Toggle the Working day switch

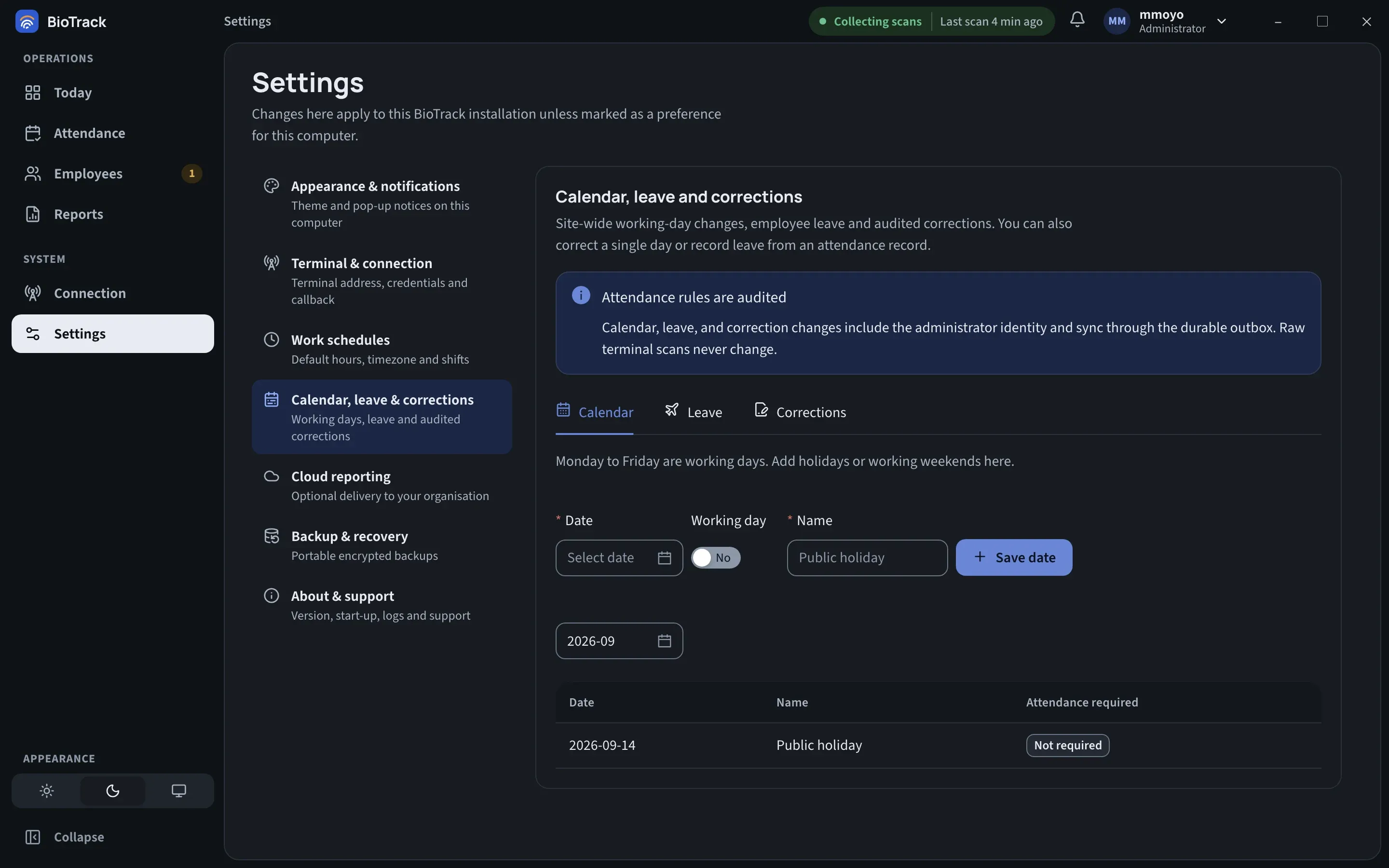point(715,557)
